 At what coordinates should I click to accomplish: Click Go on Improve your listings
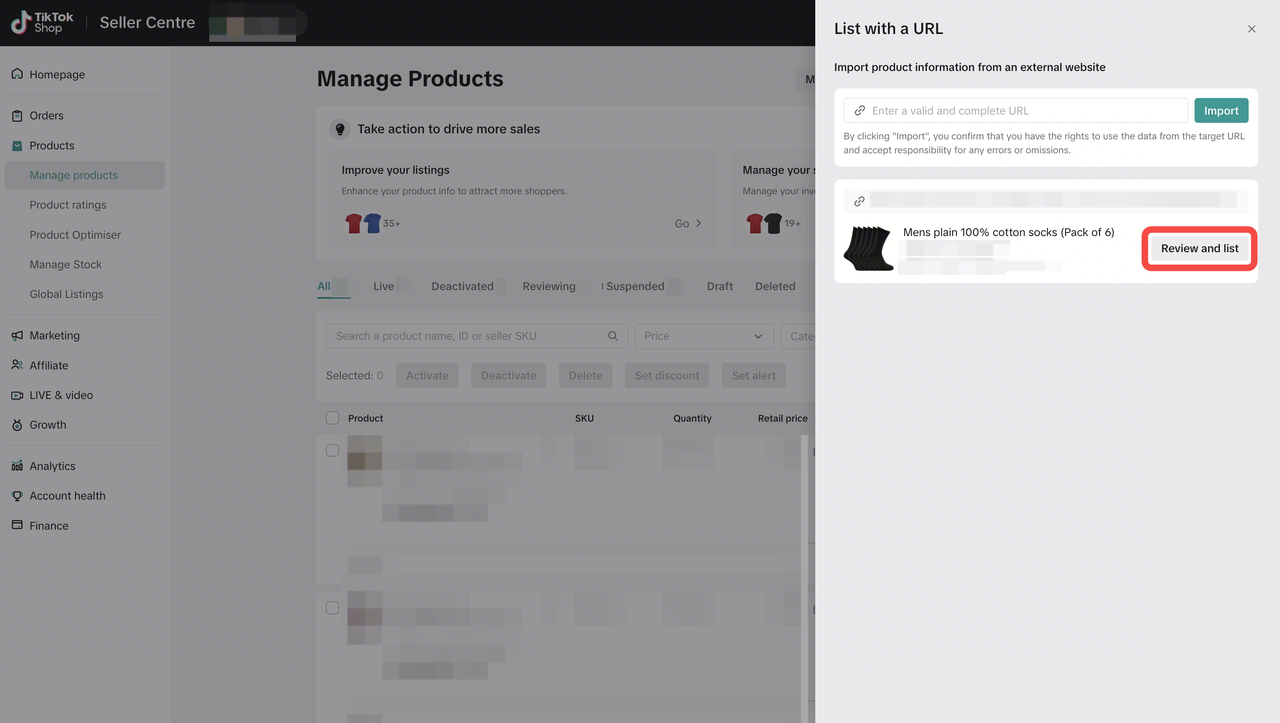688,224
